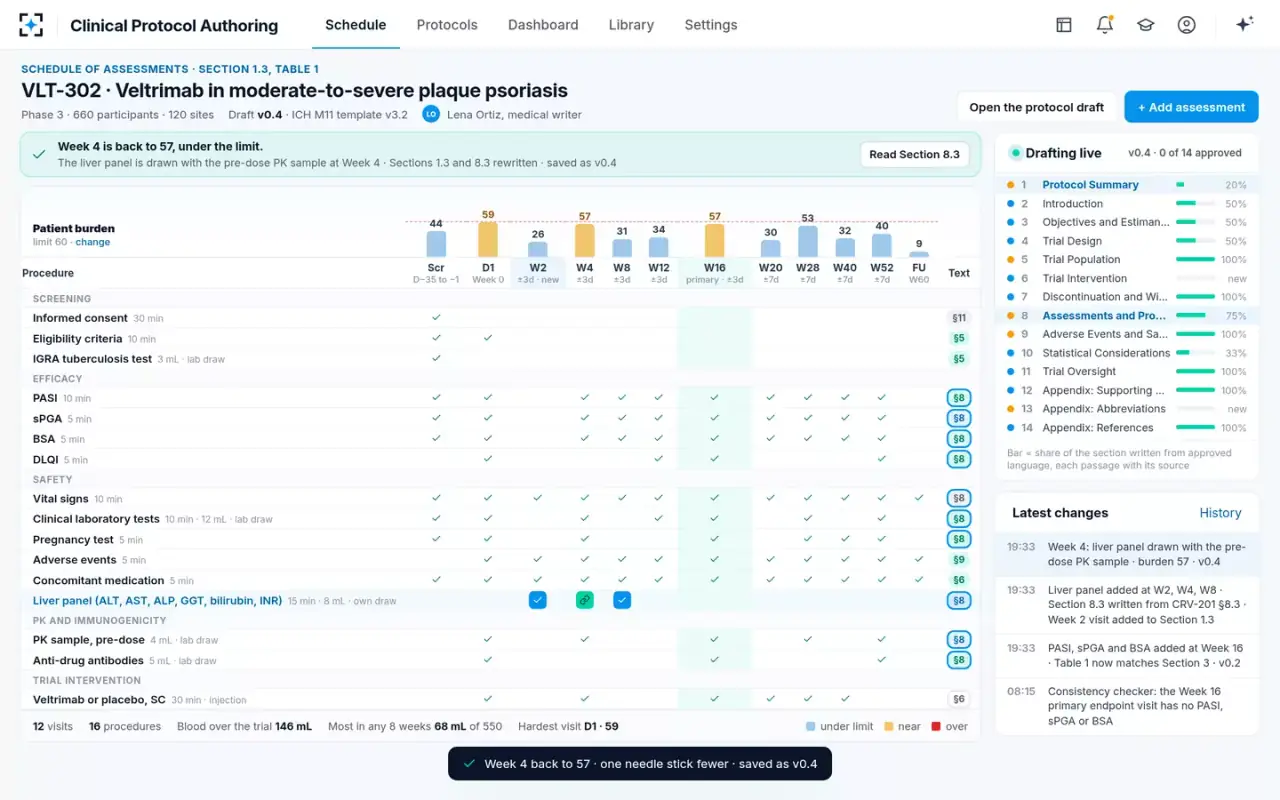Open the §9 badge on Adverse events row

959,560
